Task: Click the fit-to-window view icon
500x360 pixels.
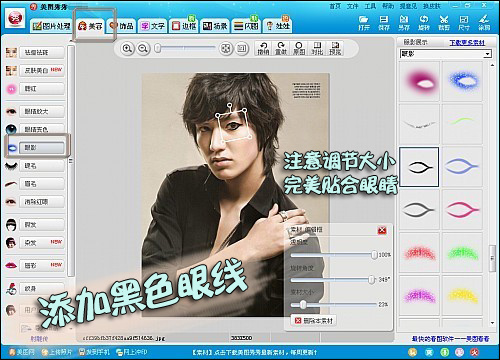Action: point(226,49)
